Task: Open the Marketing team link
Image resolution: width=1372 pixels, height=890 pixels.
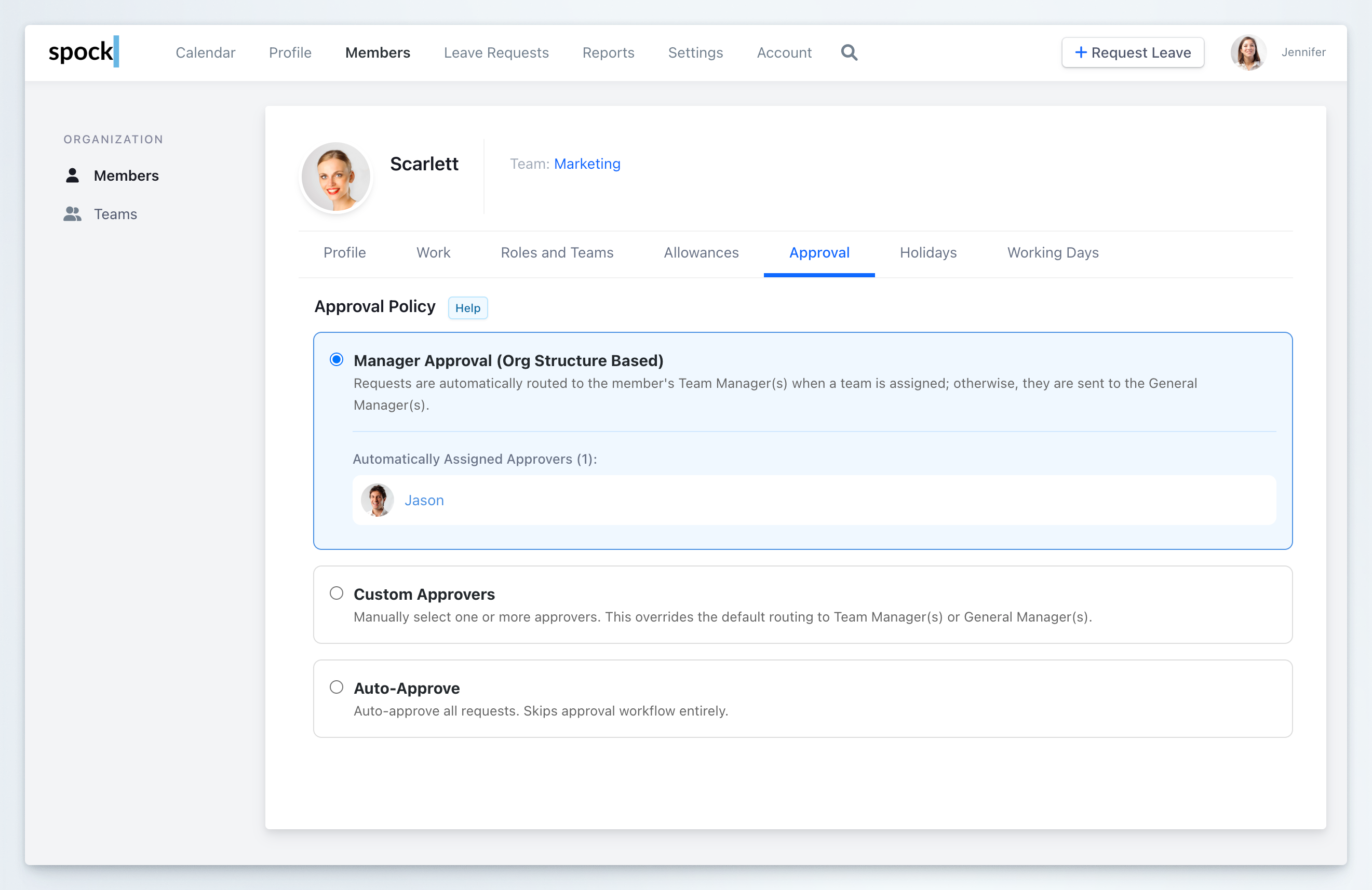Action: tap(587, 164)
